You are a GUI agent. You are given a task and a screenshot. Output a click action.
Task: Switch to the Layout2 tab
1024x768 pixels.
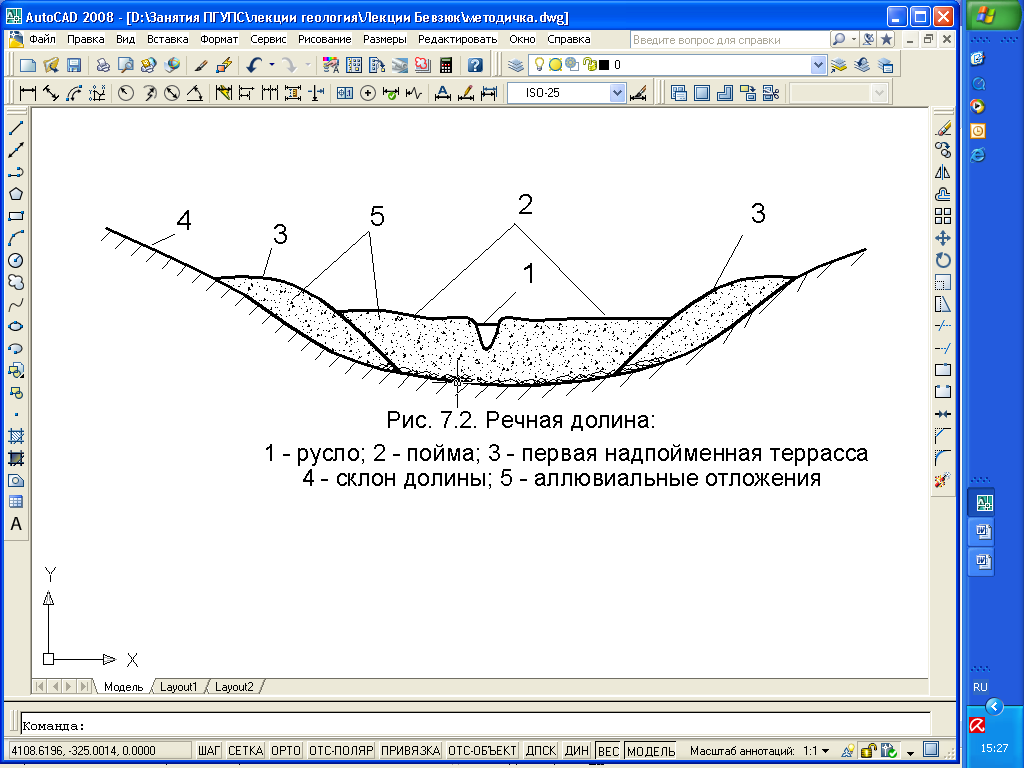pos(234,687)
